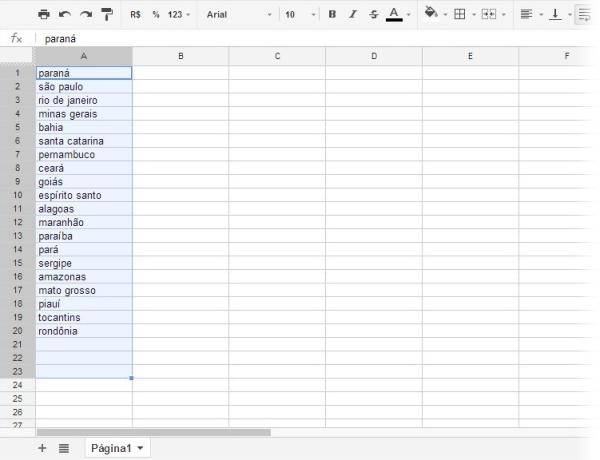Select column E header

[x=470, y=56]
